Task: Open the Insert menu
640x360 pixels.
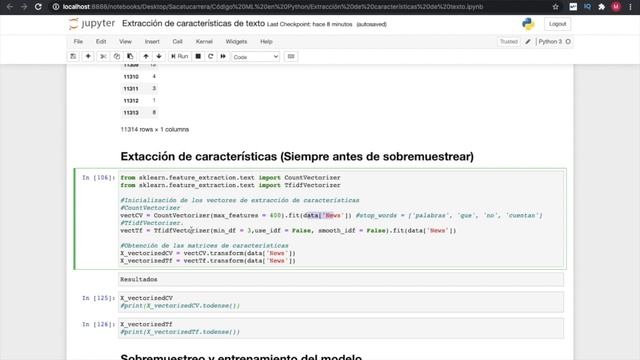Action: point(152,42)
